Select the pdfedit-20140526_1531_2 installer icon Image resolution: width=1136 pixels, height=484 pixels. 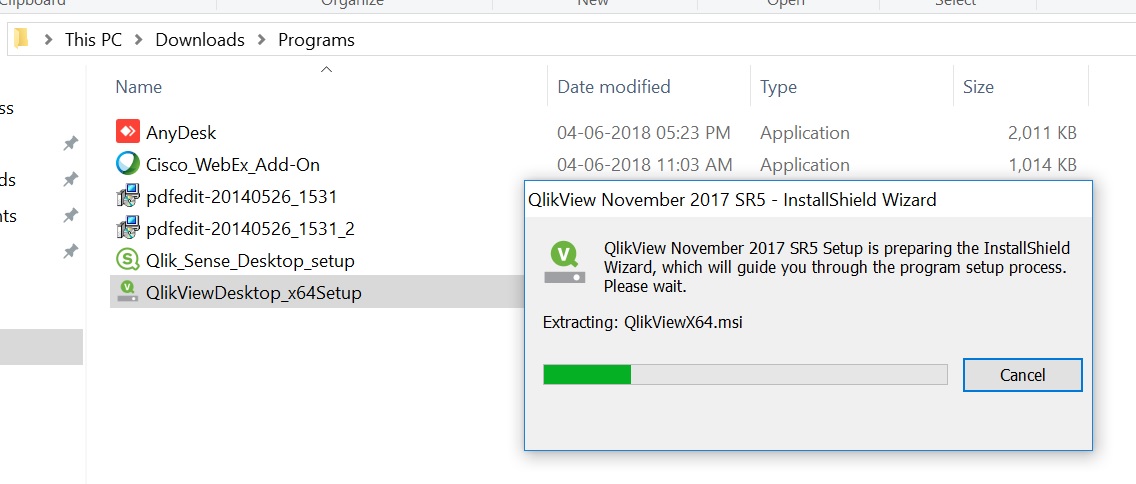point(128,228)
